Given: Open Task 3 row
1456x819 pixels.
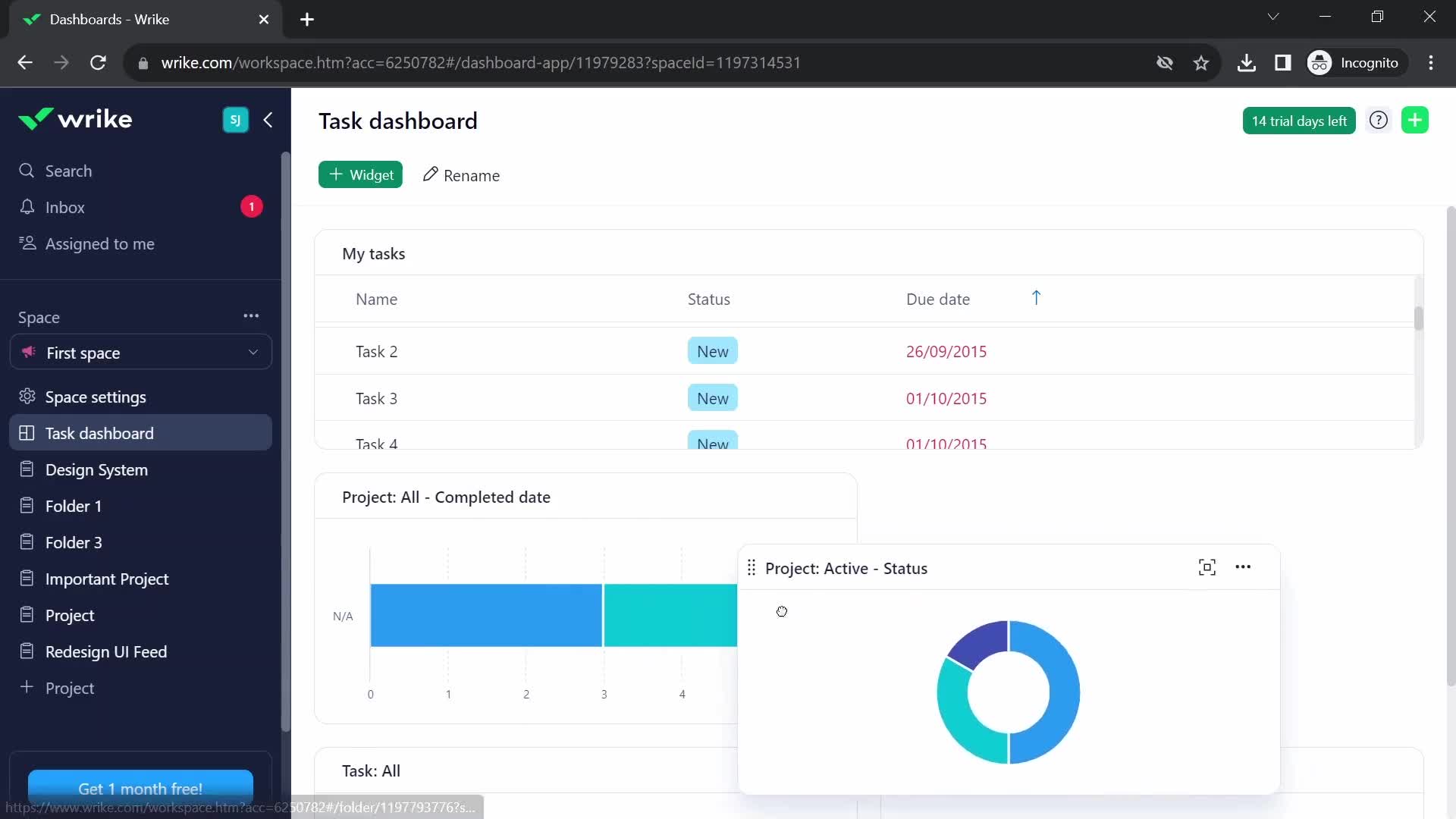Looking at the screenshot, I should (864, 398).
